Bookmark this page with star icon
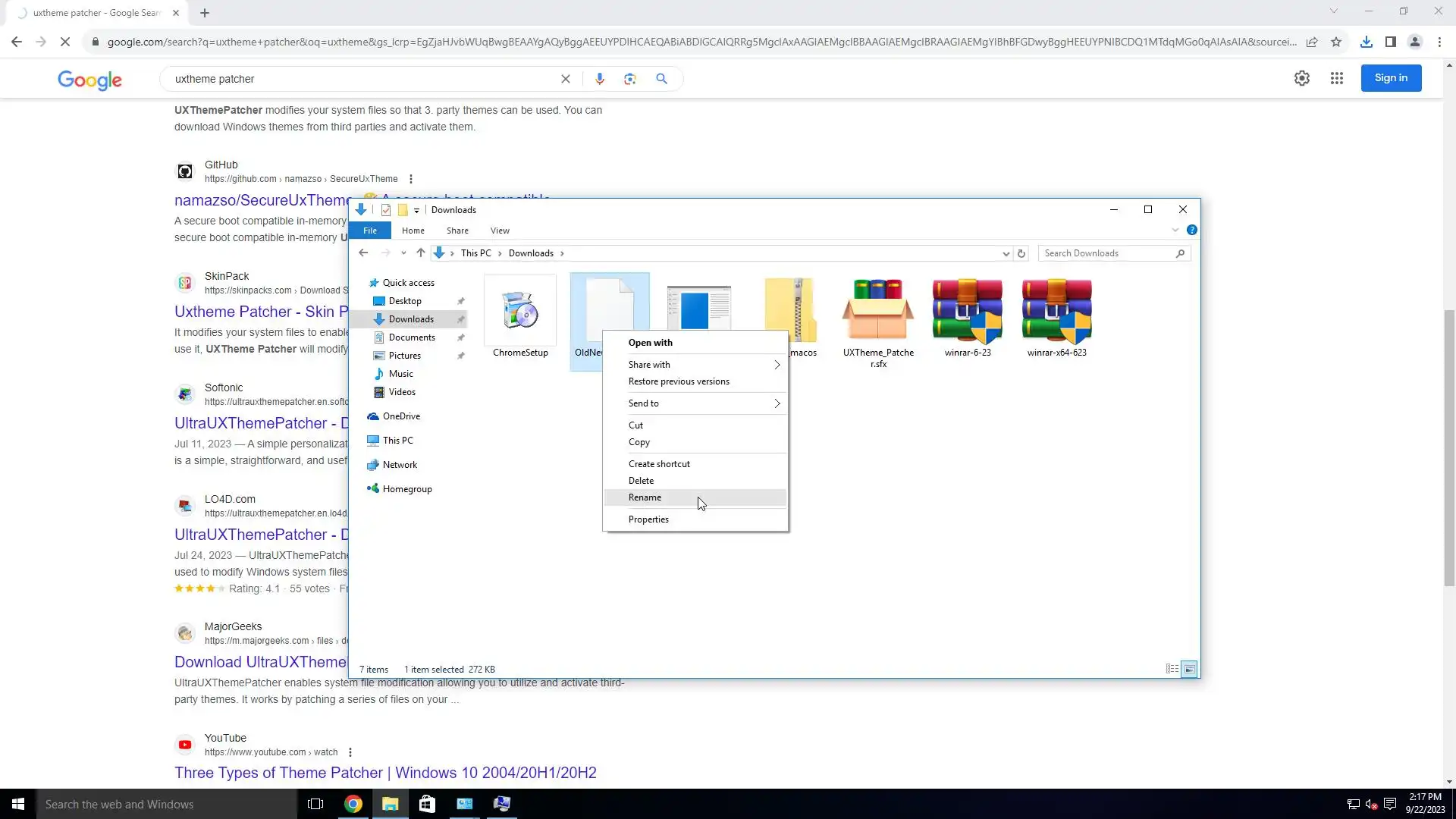The image size is (1456, 819). 1335,42
